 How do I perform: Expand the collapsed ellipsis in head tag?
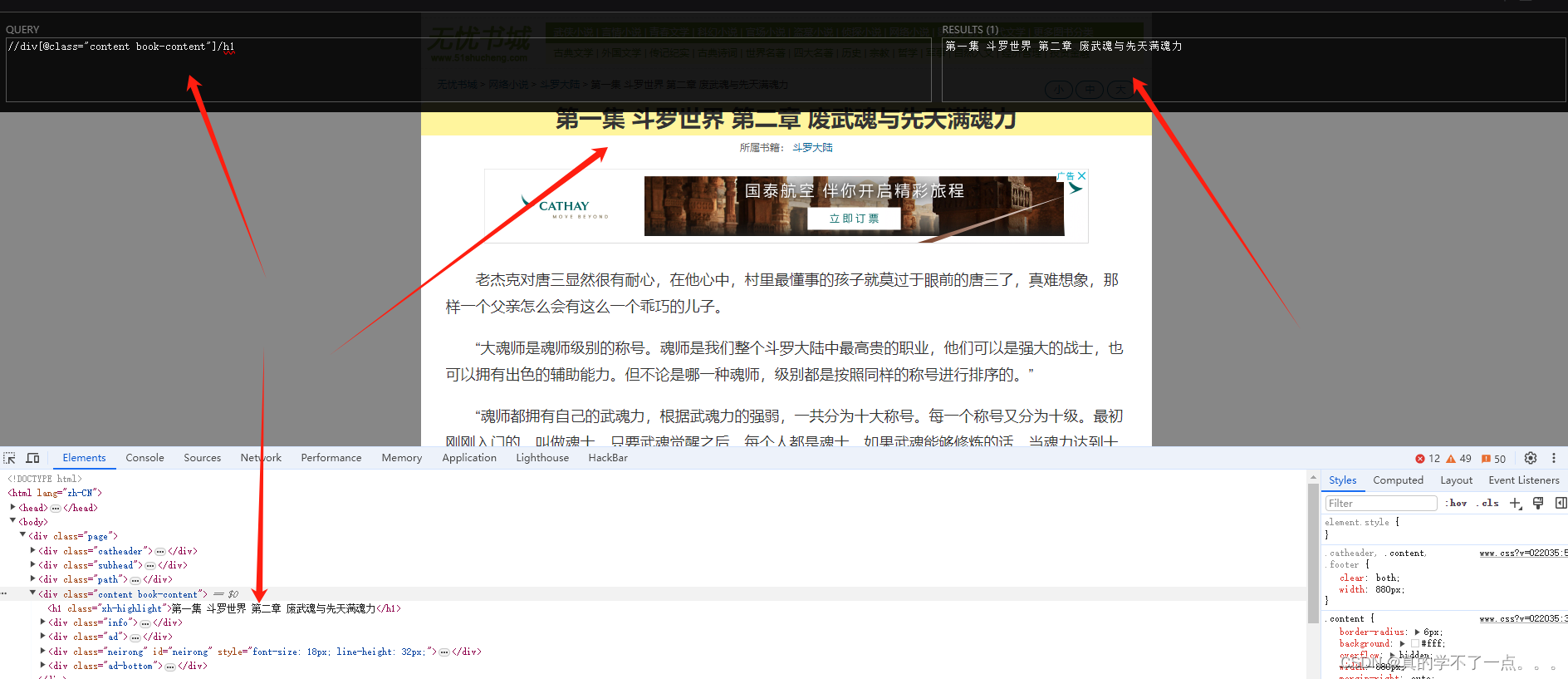(x=56, y=508)
